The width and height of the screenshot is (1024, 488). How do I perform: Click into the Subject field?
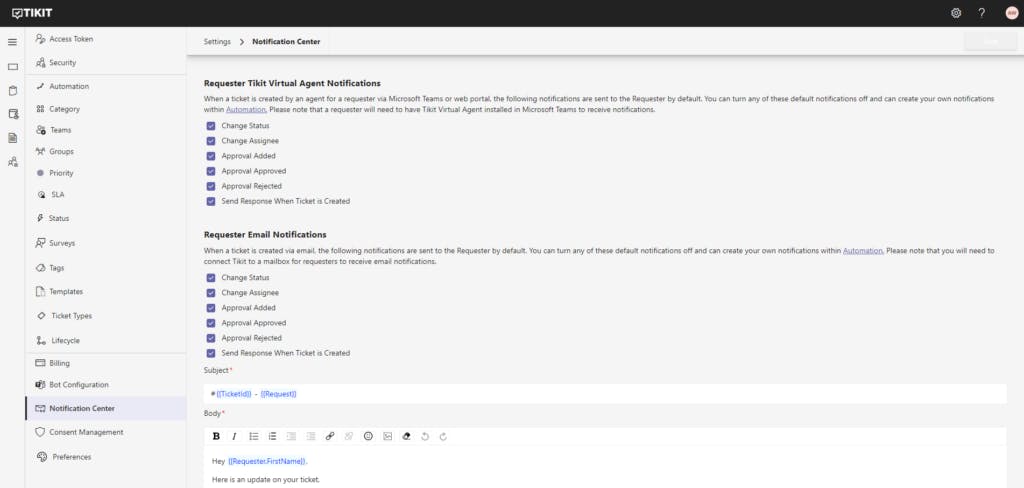[x=605, y=394]
